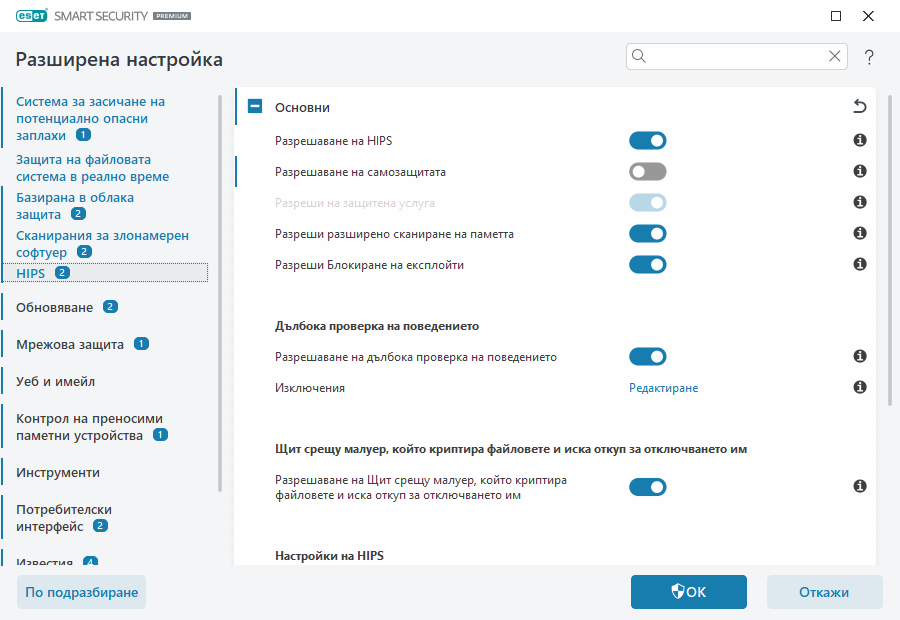
Task: Click badge 2 next to Сканирания за злонамерен софтуер
Action: [x=84, y=252]
